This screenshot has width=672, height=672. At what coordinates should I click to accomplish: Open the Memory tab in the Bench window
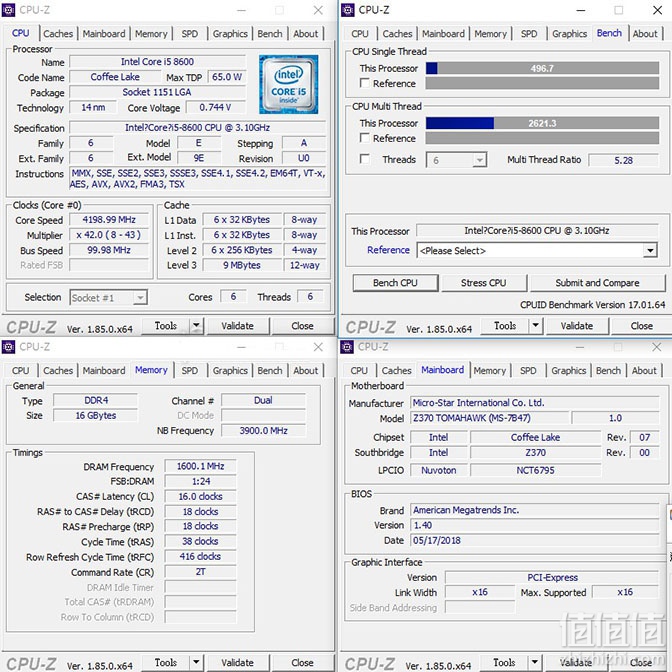pyautogui.click(x=490, y=33)
